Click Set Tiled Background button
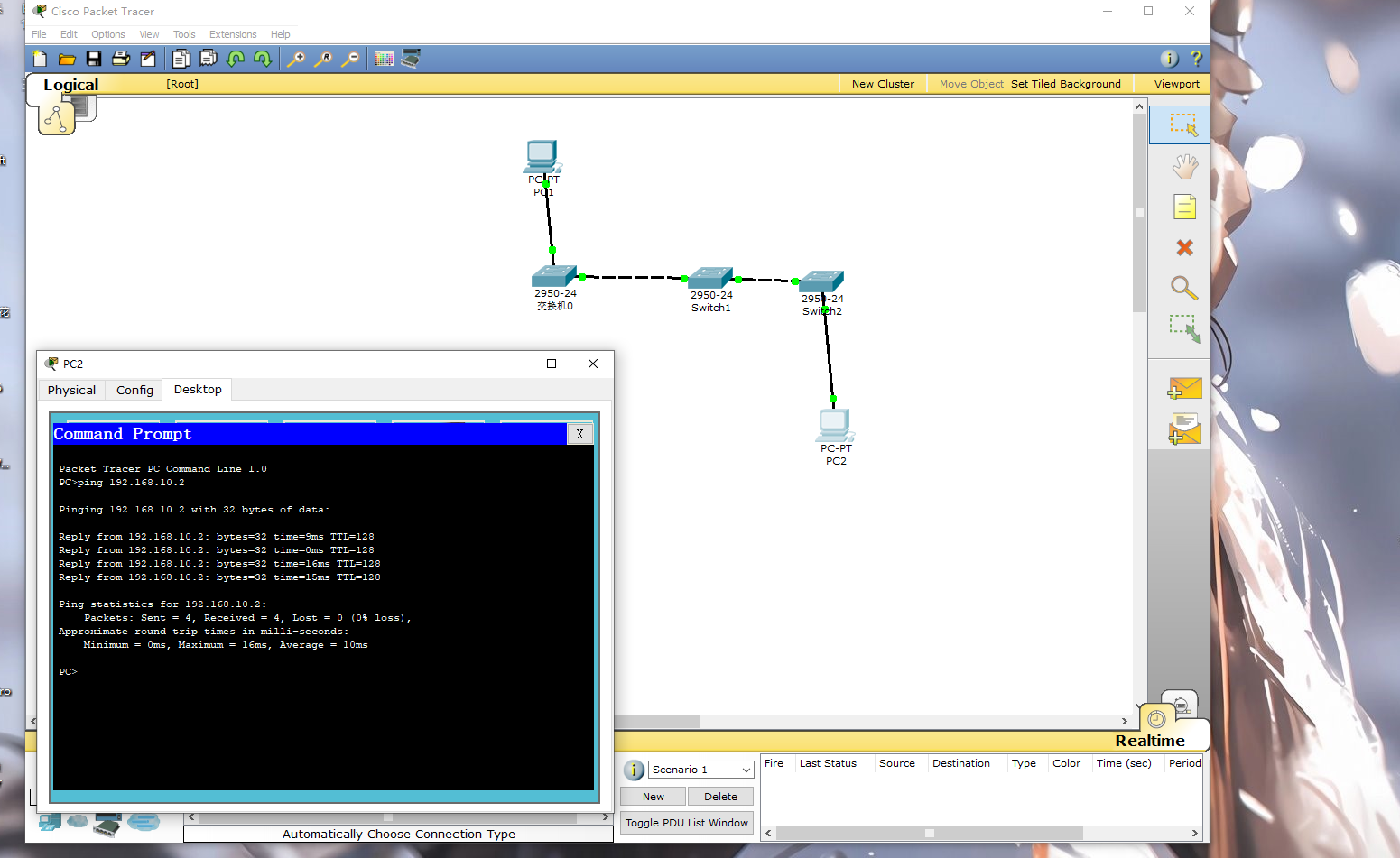This screenshot has height=858, width=1400. [1066, 84]
